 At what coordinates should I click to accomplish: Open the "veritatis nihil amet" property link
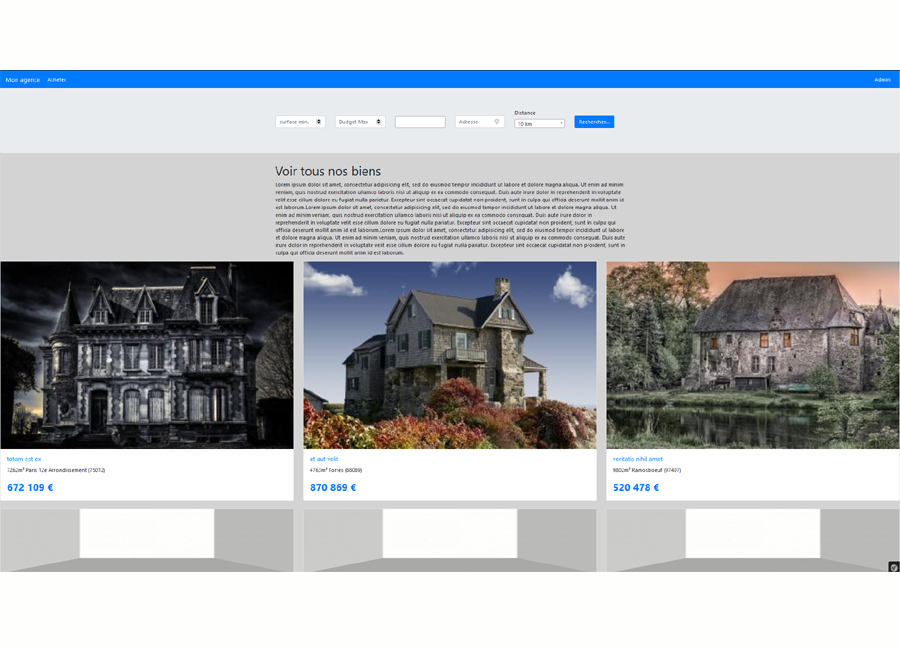click(x=638, y=459)
